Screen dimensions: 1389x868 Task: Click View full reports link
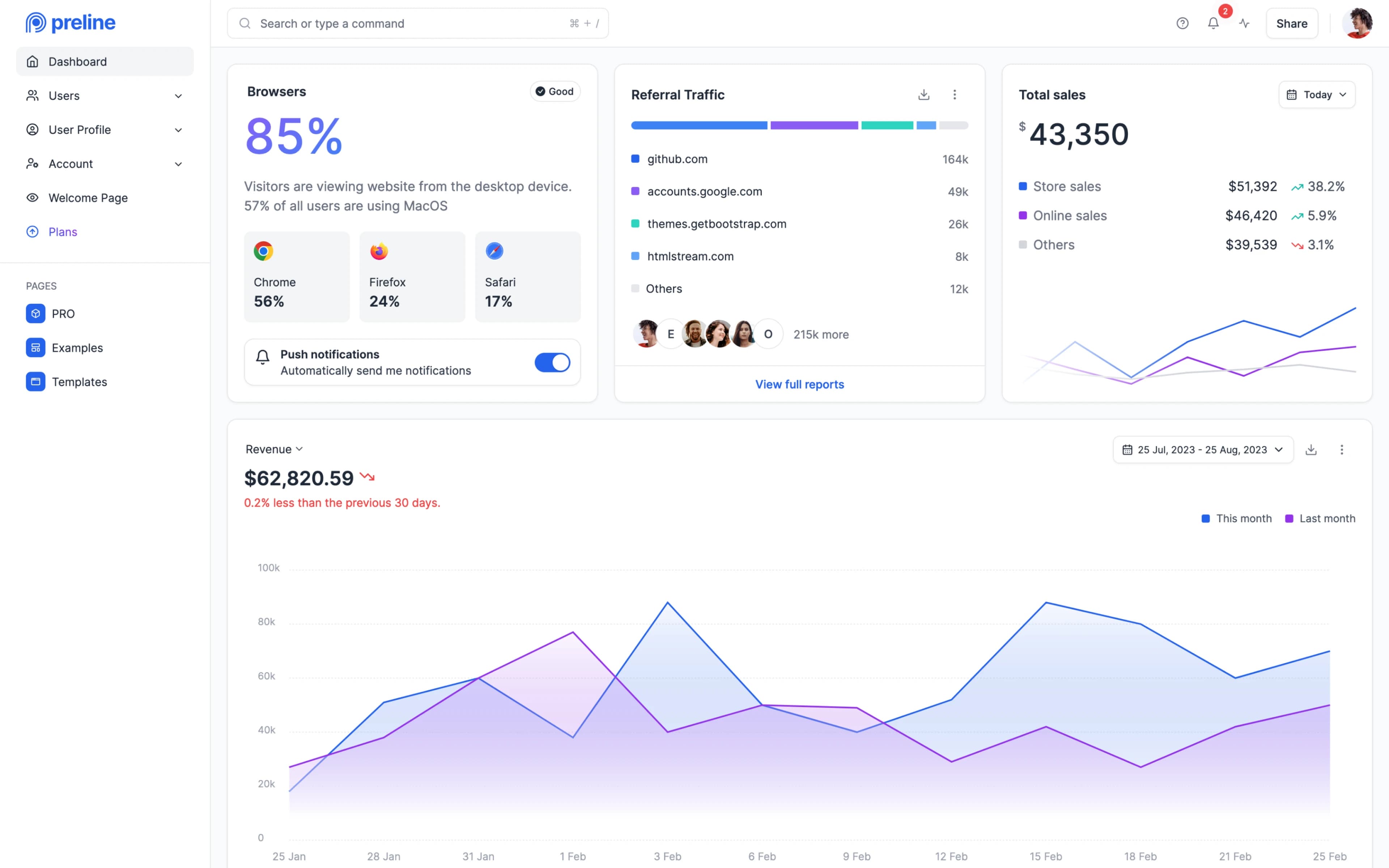click(799, 384)
